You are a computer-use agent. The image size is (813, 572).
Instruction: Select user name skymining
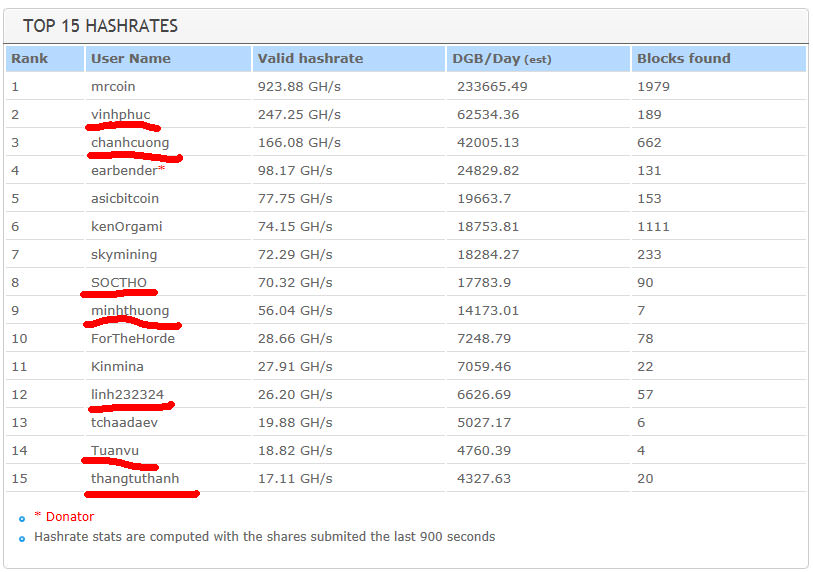point(124,255)
